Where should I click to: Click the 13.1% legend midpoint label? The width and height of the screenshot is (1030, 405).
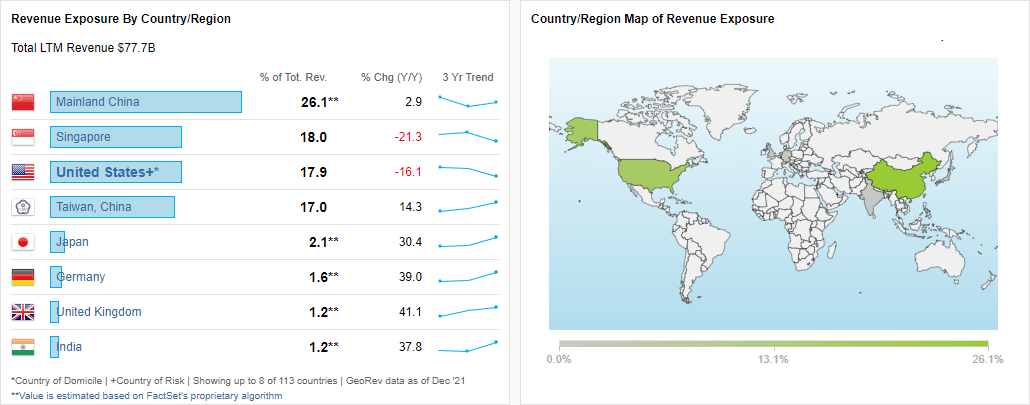[x=773, y=359]
